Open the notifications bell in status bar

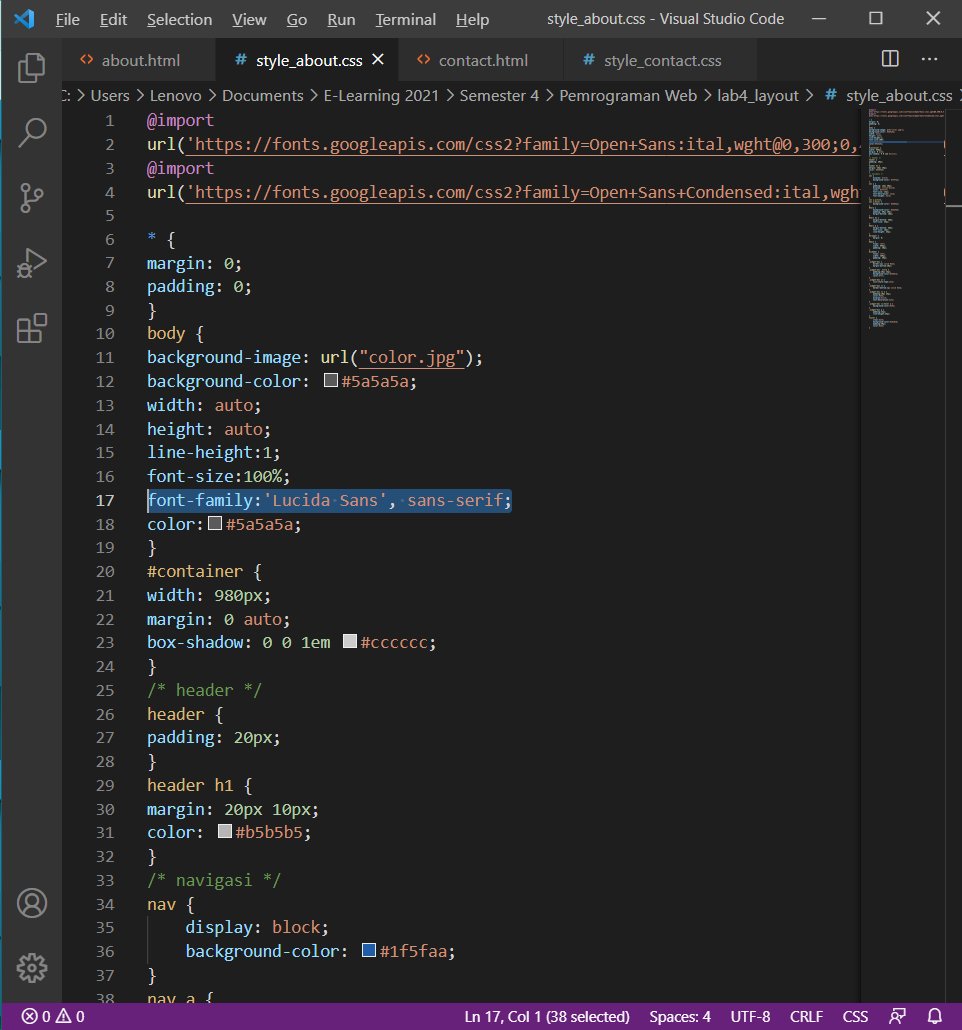pos(935,1016)
